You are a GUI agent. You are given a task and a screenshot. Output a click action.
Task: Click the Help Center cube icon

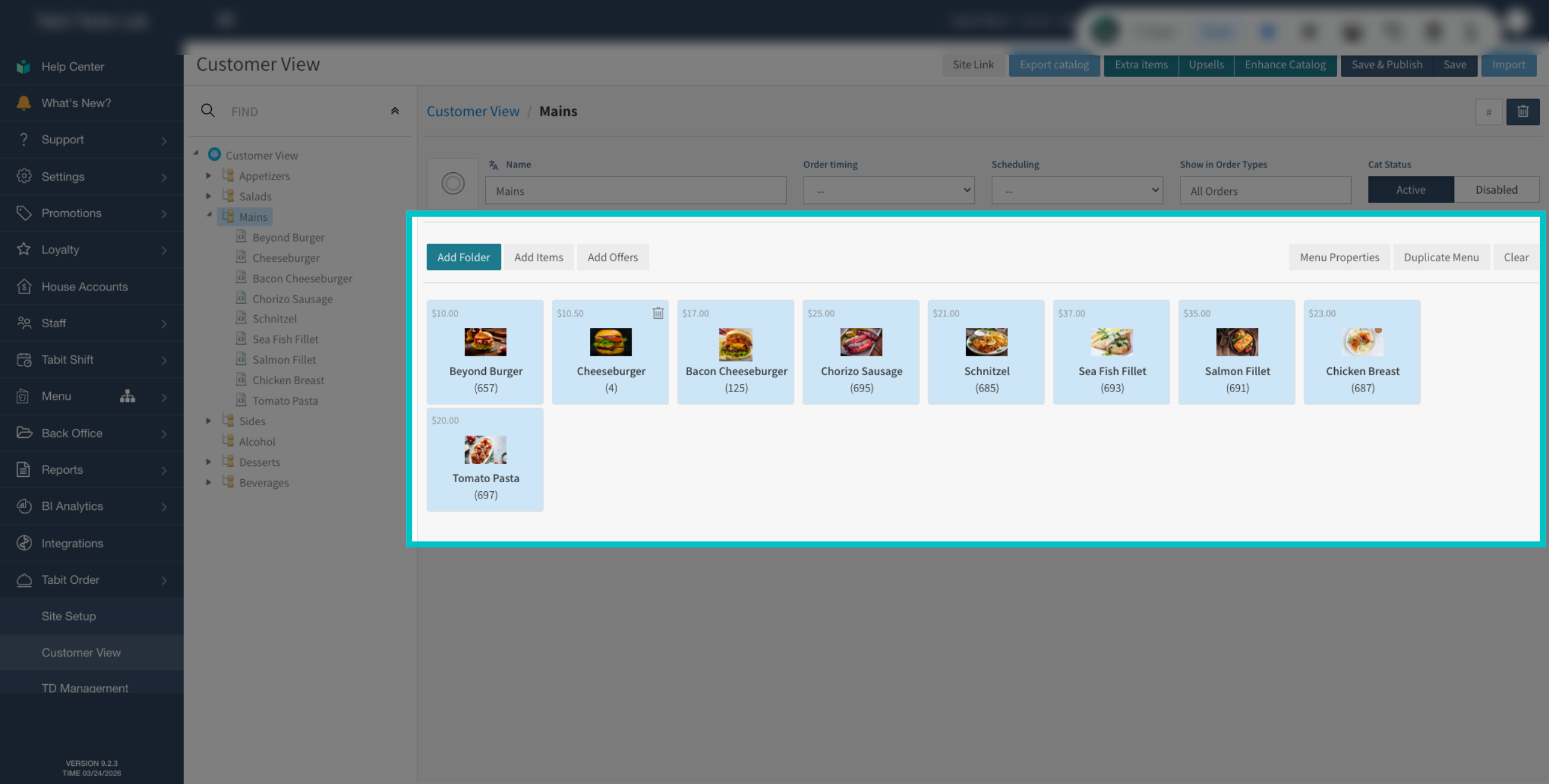tap(24, 67)
